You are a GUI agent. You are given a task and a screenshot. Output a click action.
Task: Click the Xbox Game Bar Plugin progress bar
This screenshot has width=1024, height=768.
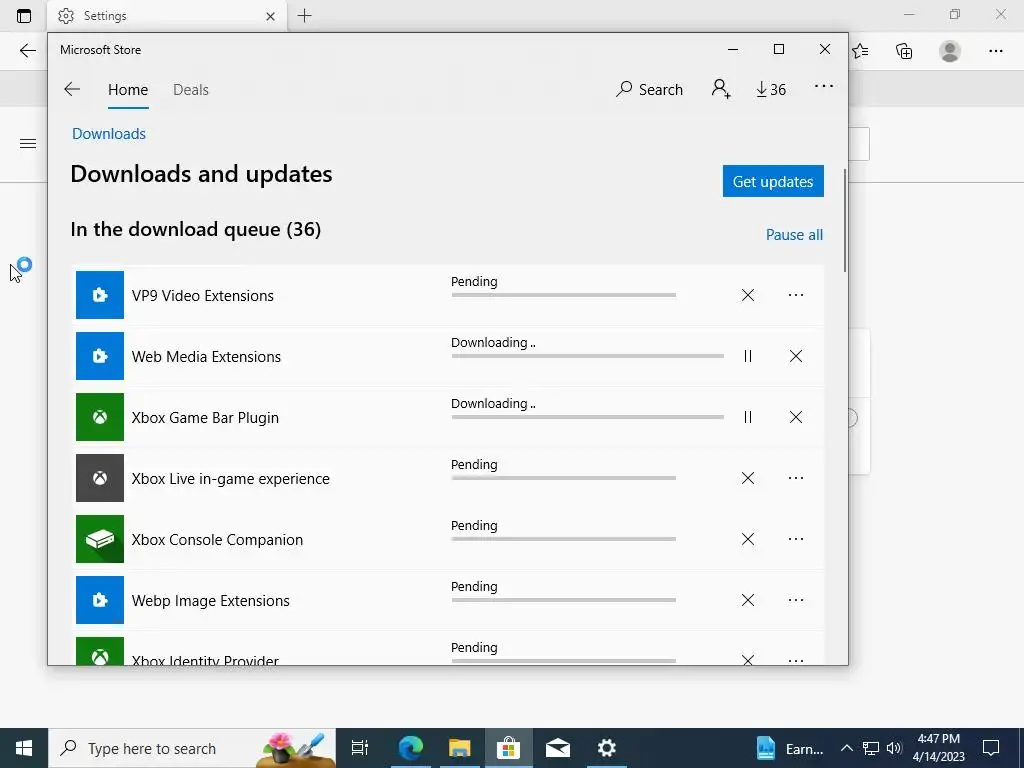tap(588, 417)
